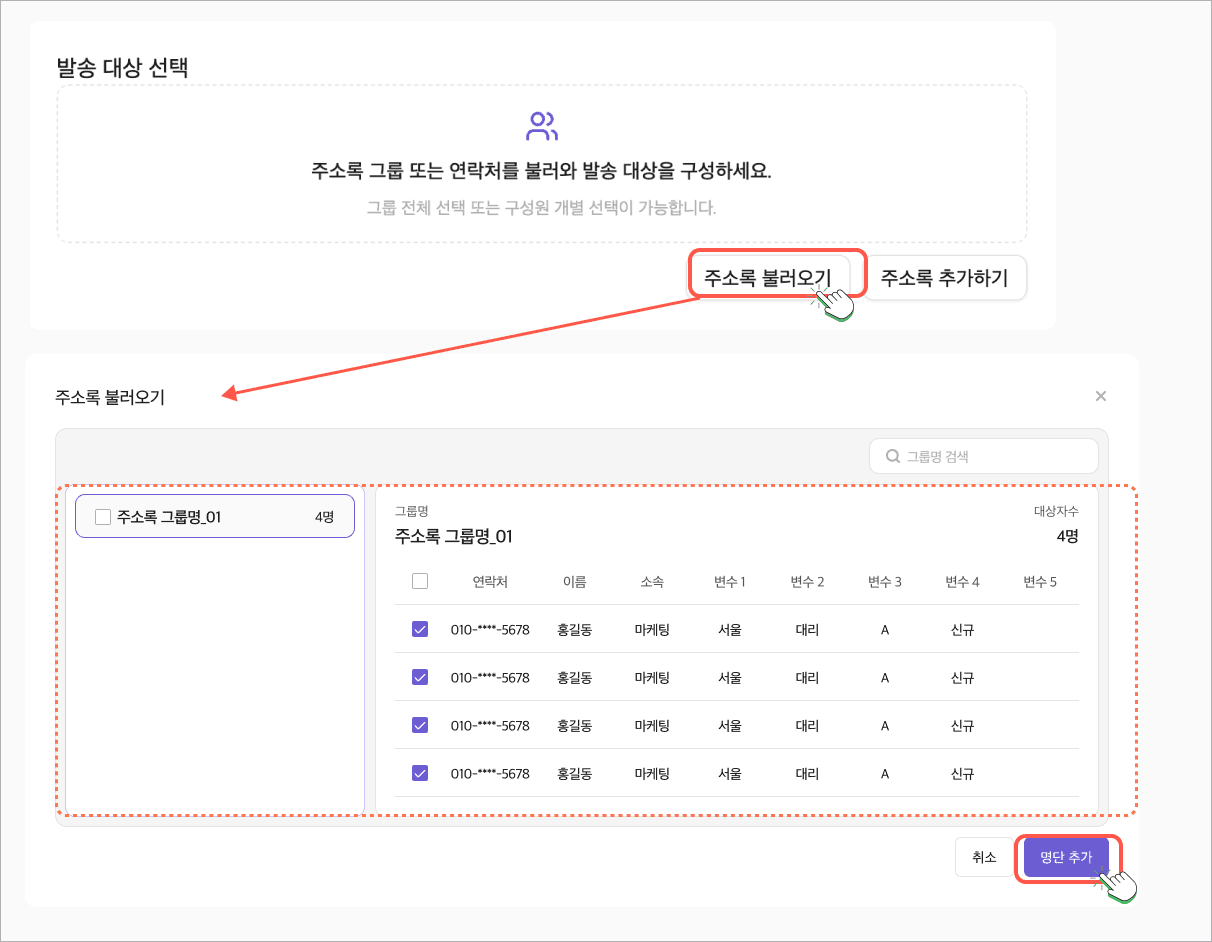Image resolution: width=1212 pixels, height=942 pixels.
Task: Click the 이름 column header
Action: [574, 582]
